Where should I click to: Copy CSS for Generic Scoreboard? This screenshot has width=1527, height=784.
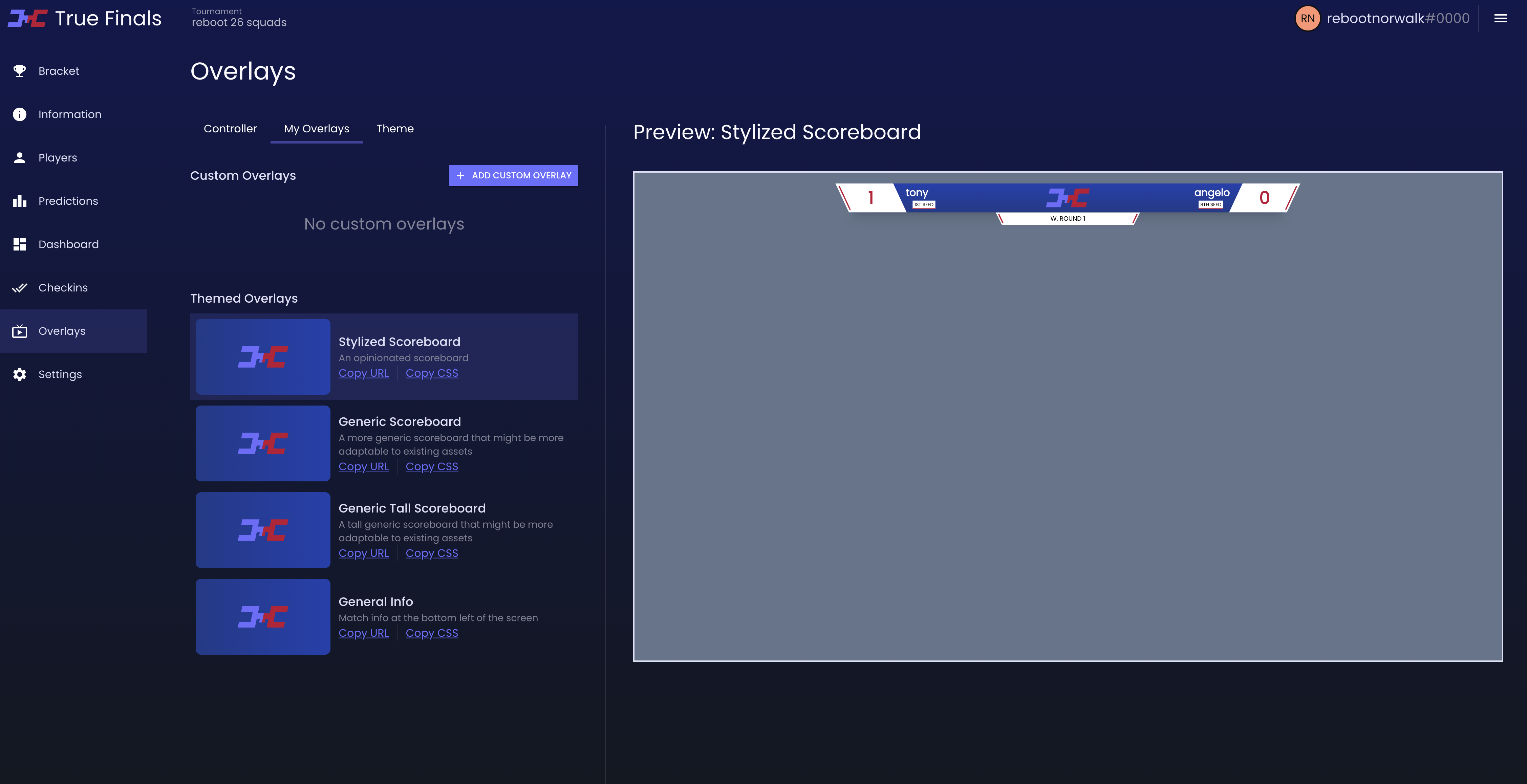[x=432, y=467]
